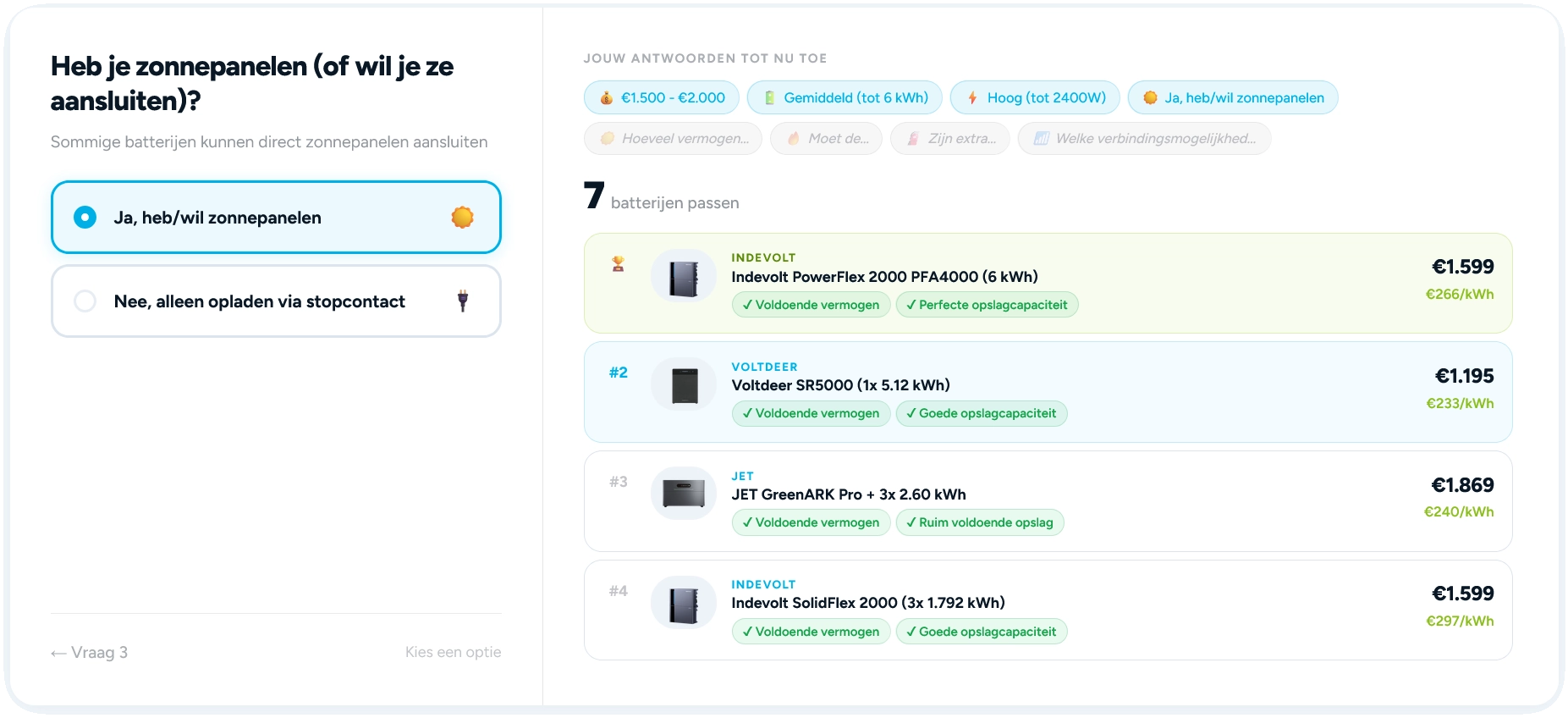Click the €1.599 price on the SolidFlex card
Screen dimensions: 1568x718
pos(1462,594)
